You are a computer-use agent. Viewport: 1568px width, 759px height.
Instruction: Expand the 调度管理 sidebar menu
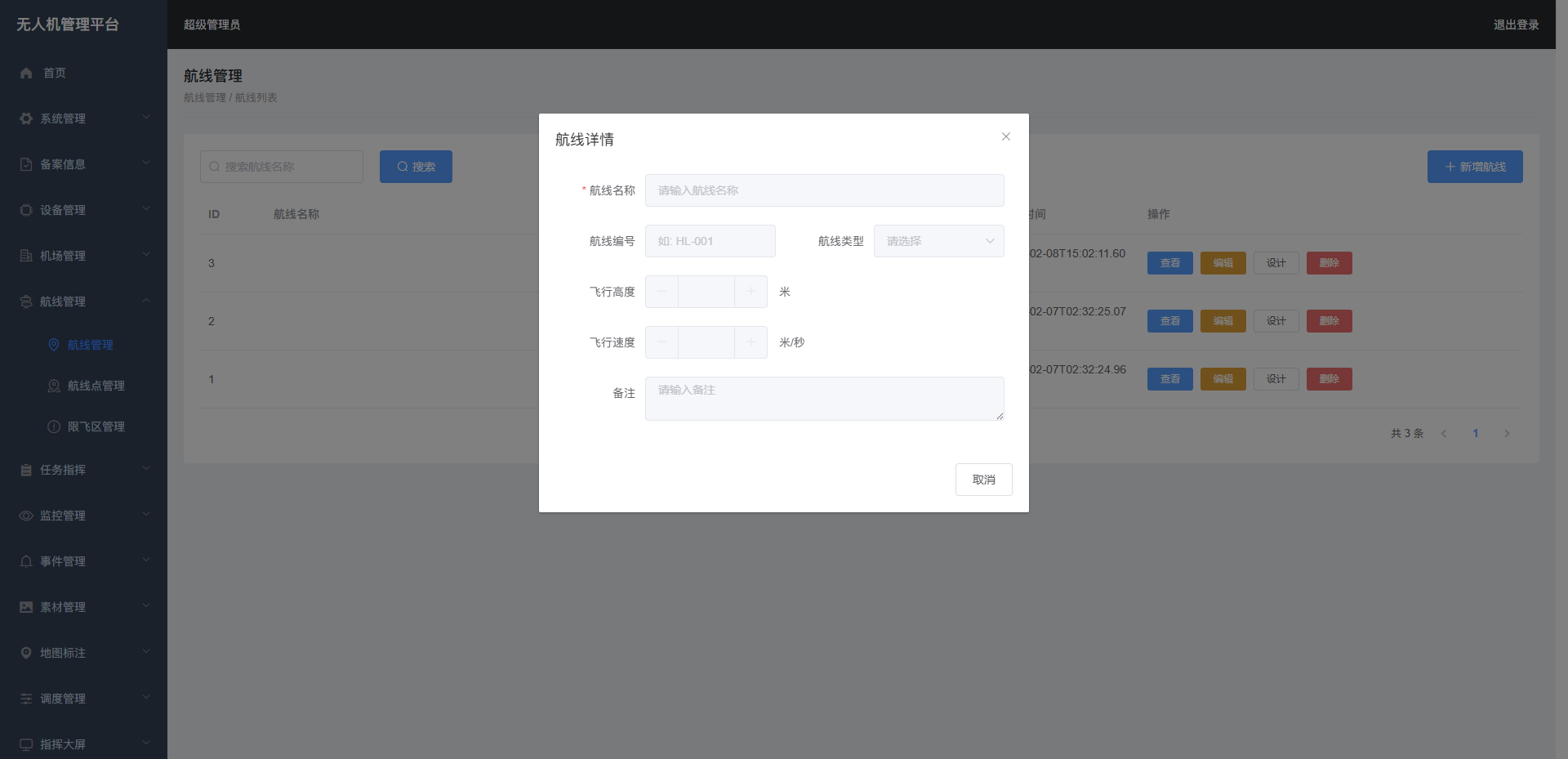(x=83, y=699)
